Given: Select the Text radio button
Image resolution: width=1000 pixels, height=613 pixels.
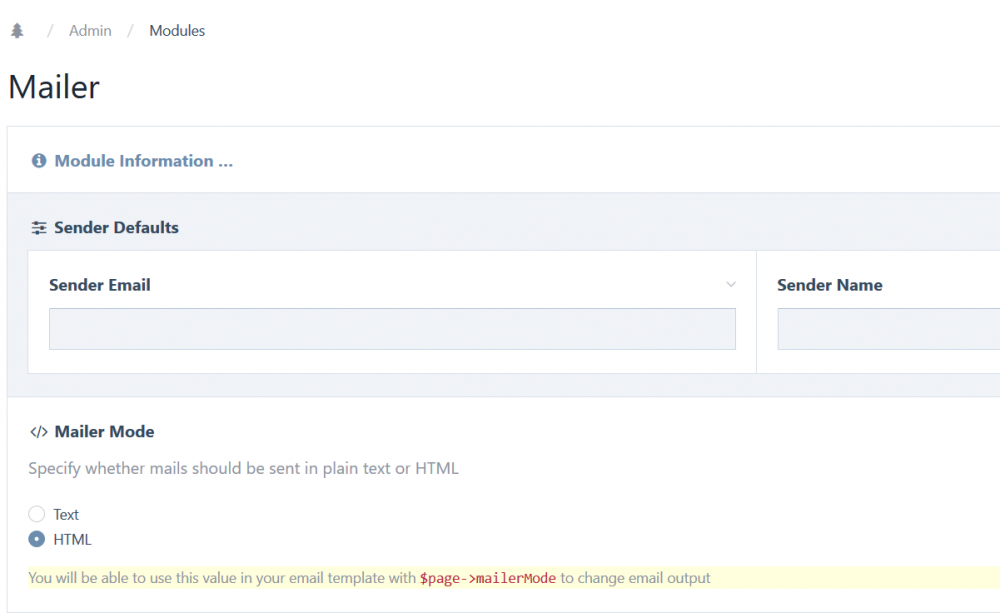Looking at the screenshot, I should tap(36, 513).
